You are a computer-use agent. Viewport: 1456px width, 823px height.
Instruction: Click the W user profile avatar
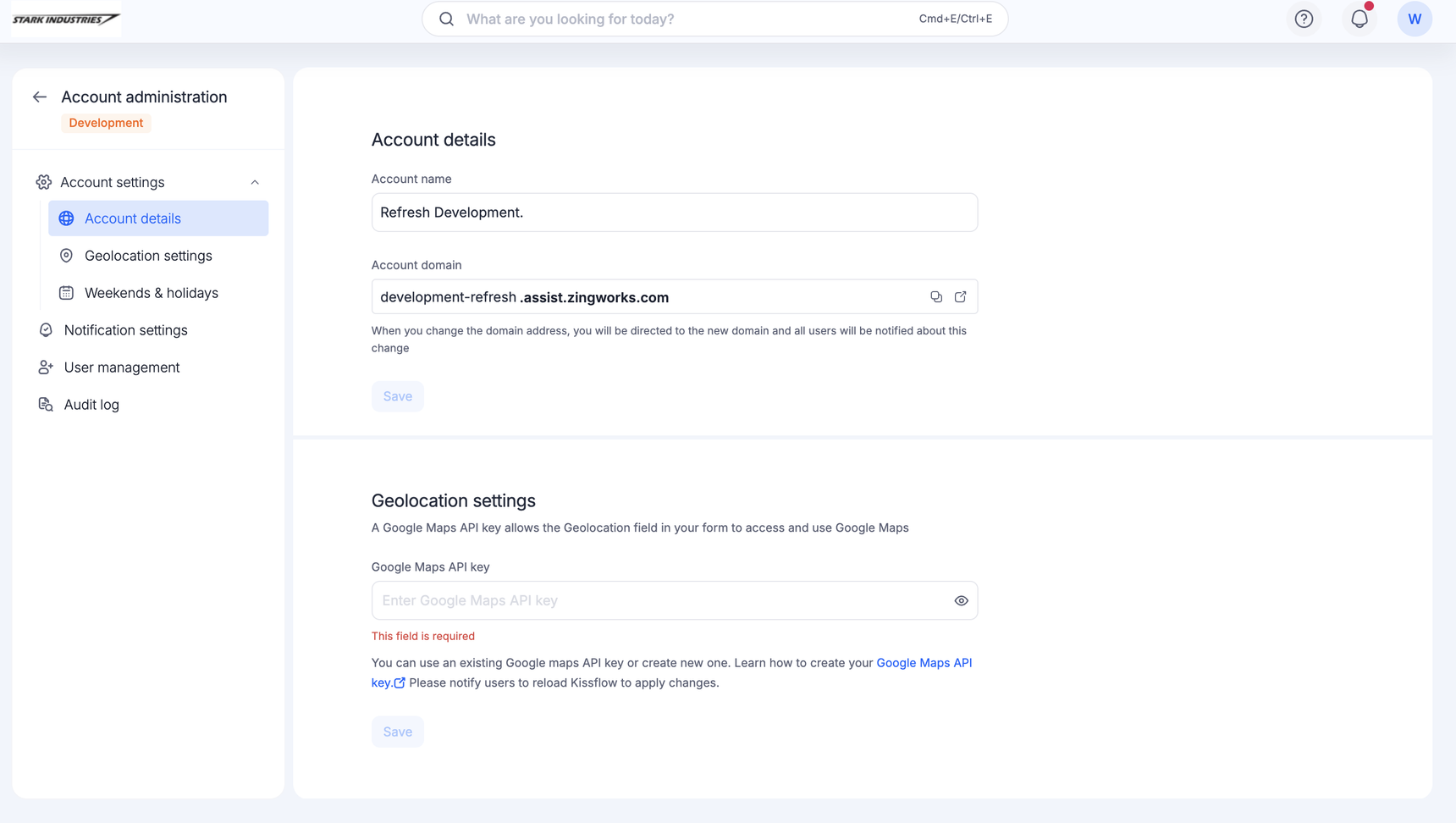(1414, 19)
